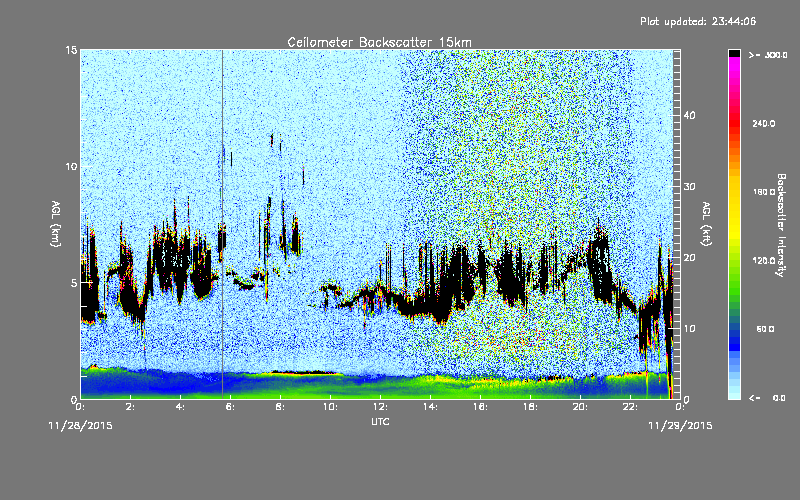Pick the magenta band of the colorbar
The image size is (800, 500).
coord(734,62)
